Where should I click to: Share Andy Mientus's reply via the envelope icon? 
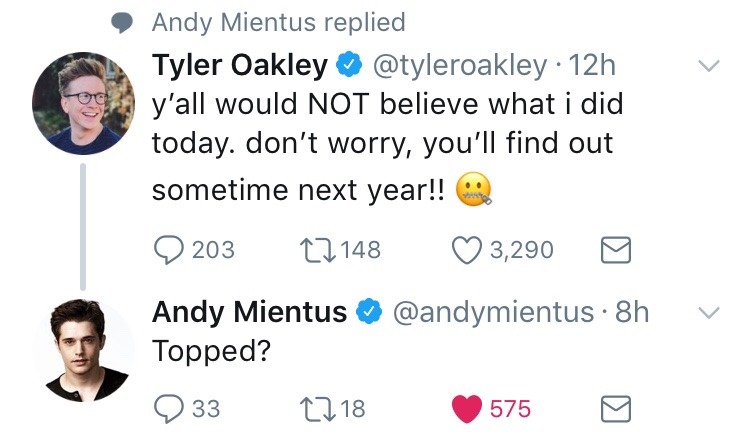(x=616, y=409)
